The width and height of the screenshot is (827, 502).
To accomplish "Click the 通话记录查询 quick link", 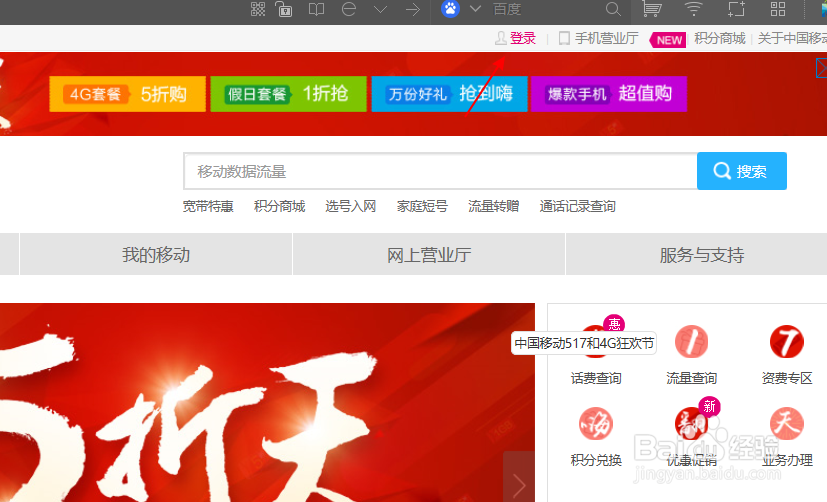I will click(x=578, y=206).
